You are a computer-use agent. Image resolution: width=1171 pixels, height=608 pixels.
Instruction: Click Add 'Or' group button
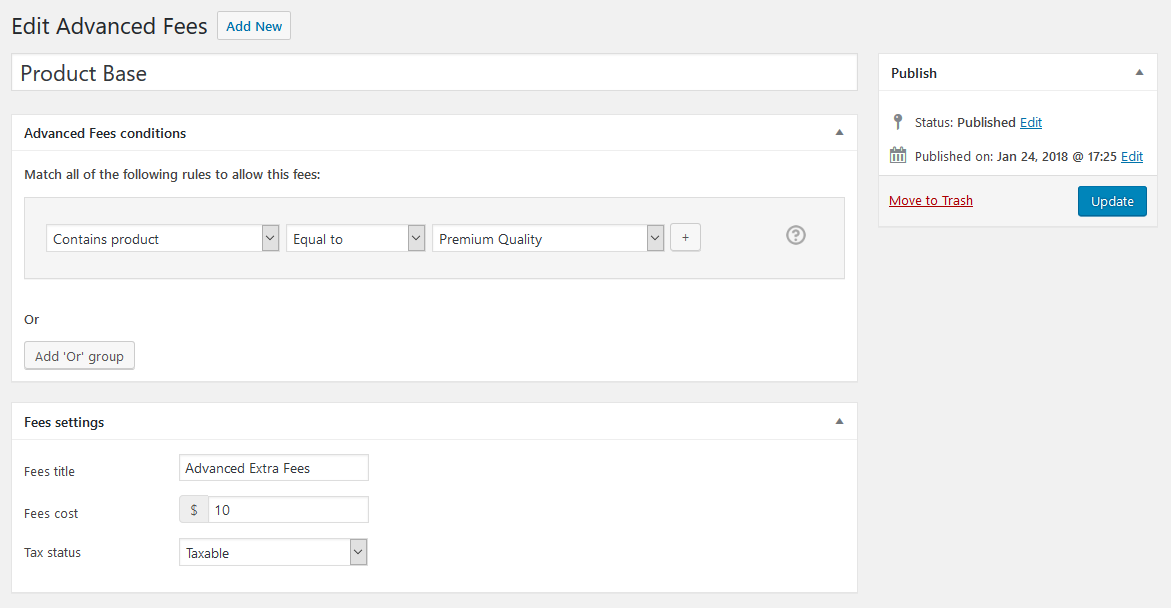79,356
